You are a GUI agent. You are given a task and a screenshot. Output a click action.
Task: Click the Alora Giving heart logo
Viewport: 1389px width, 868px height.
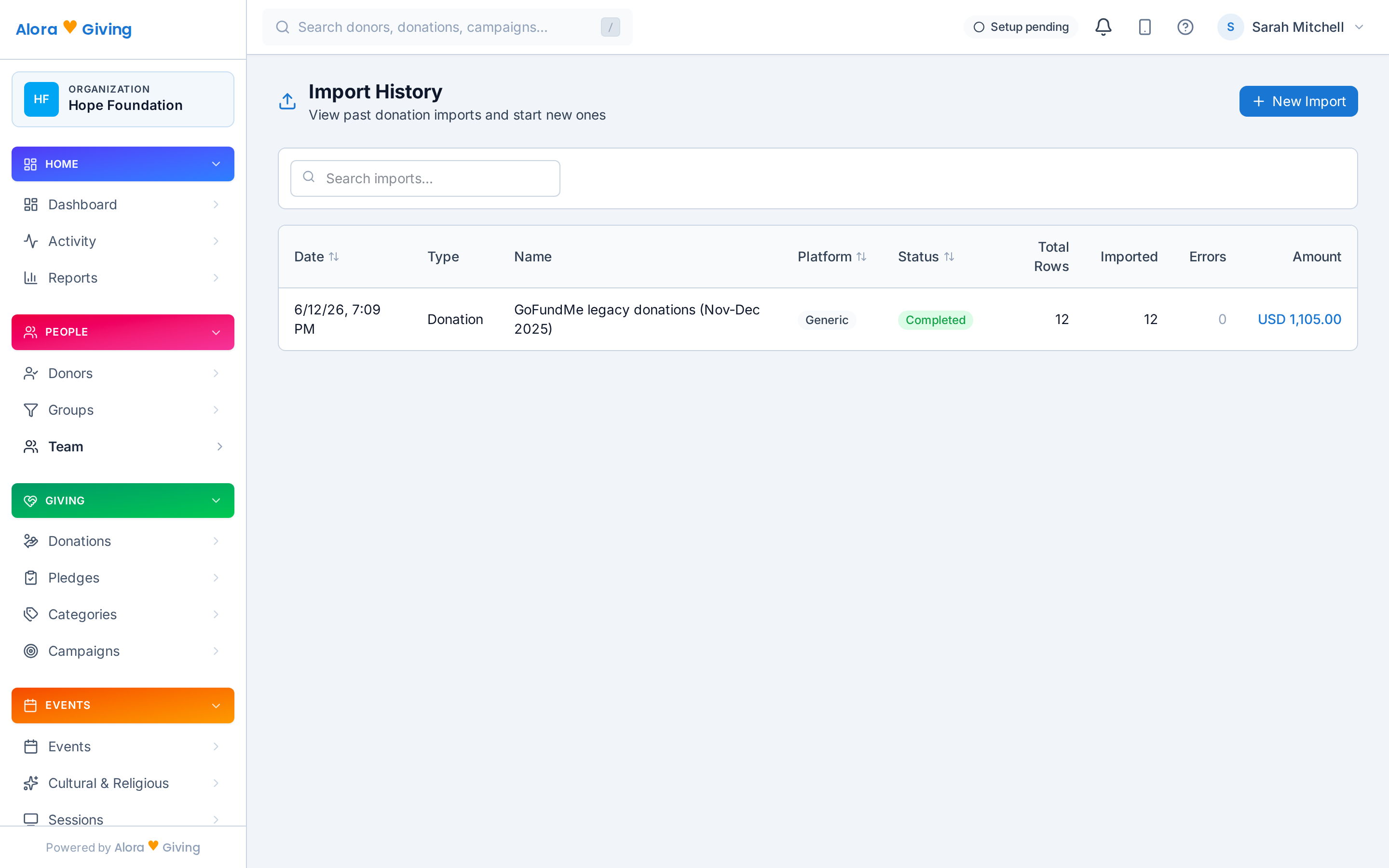(x=70, y=27)
